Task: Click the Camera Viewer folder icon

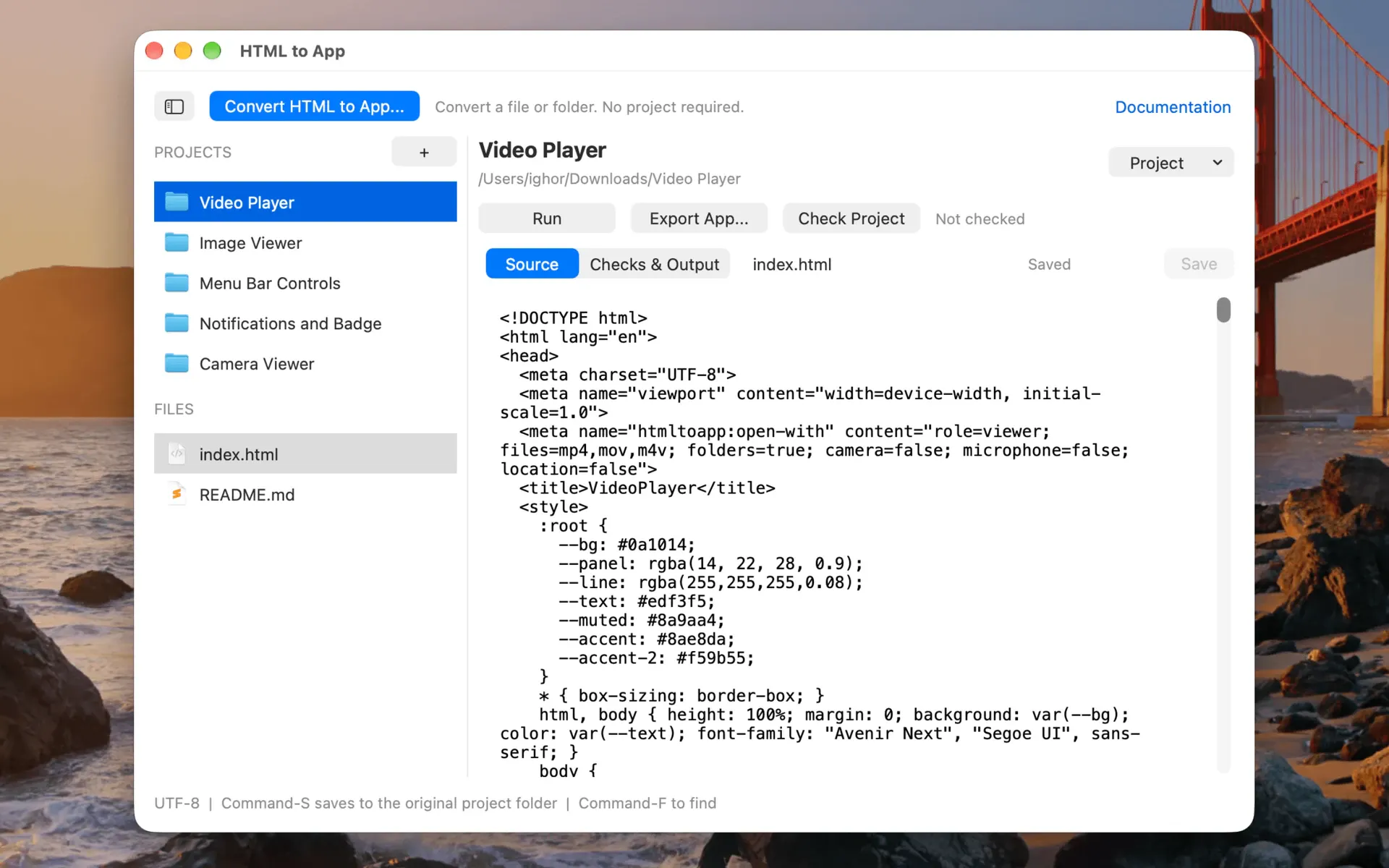Action: (x=177, y=364)
